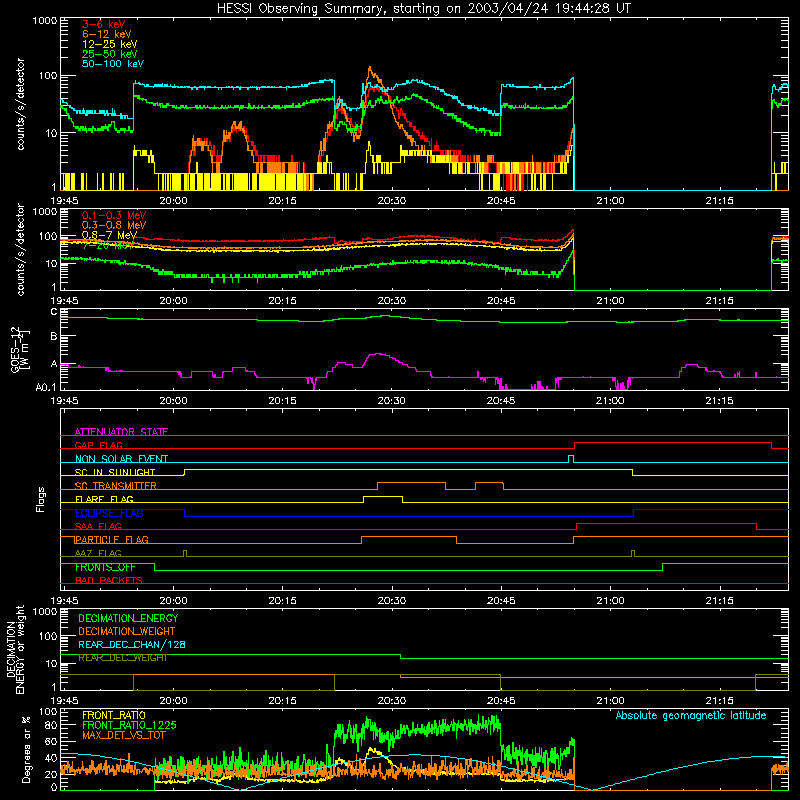Select the SC_IN_SUNLIGHT label
Viewport: 800px width, 800px height.
click(115, 472)
